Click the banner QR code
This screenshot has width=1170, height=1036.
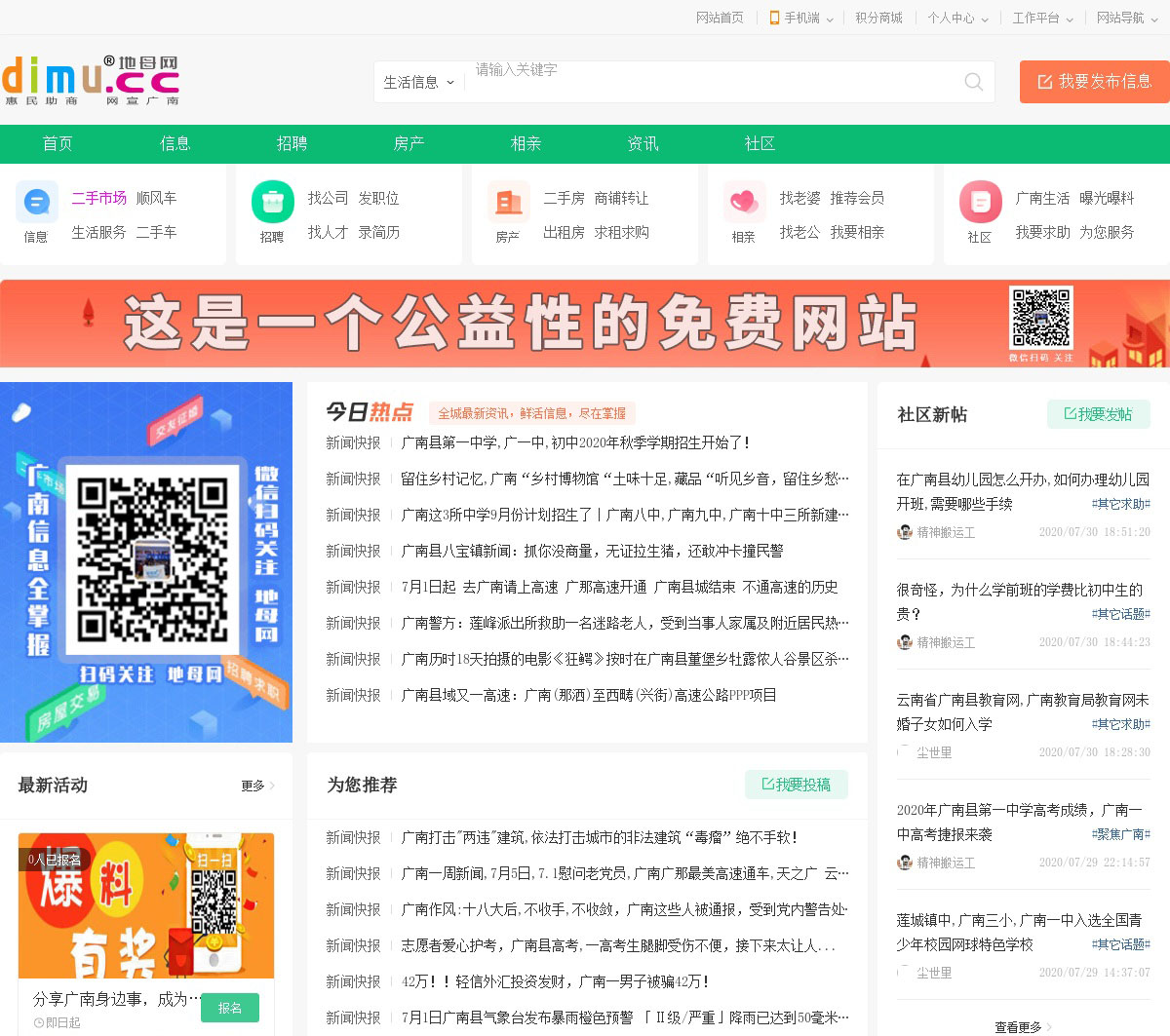coord(1040,318)
